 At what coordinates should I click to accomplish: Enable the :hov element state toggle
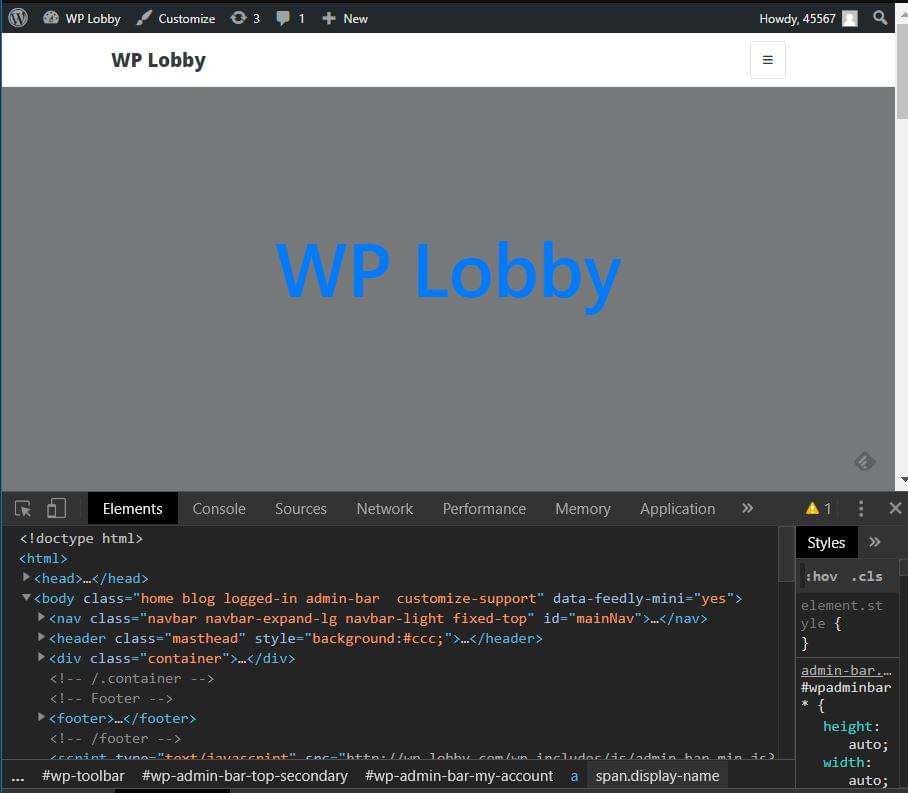click(x=820, y=576)
